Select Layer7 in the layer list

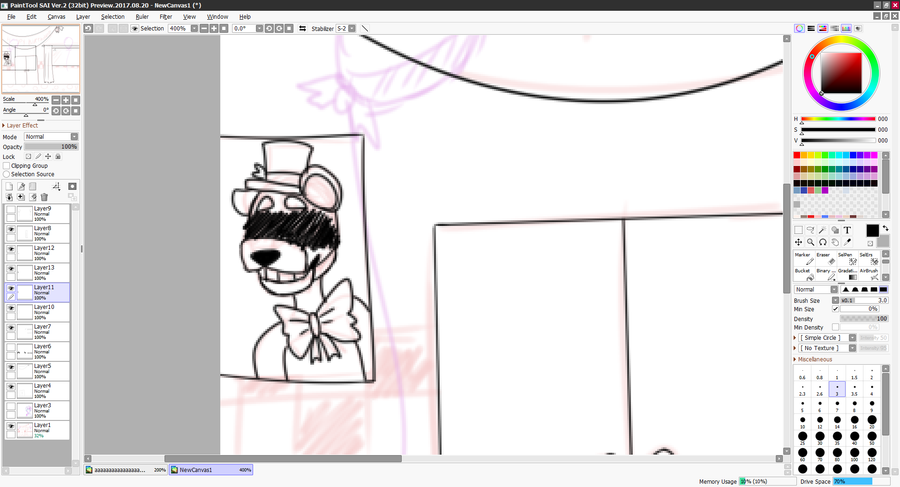(x=37, y=332)
